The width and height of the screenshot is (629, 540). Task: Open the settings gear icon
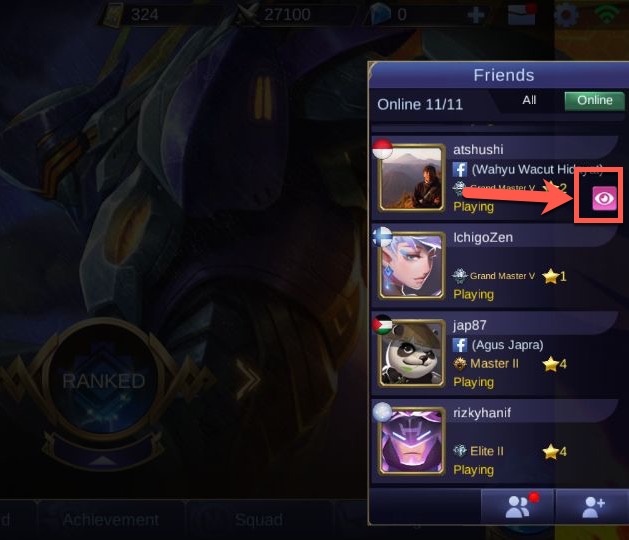tap(566, 15)
